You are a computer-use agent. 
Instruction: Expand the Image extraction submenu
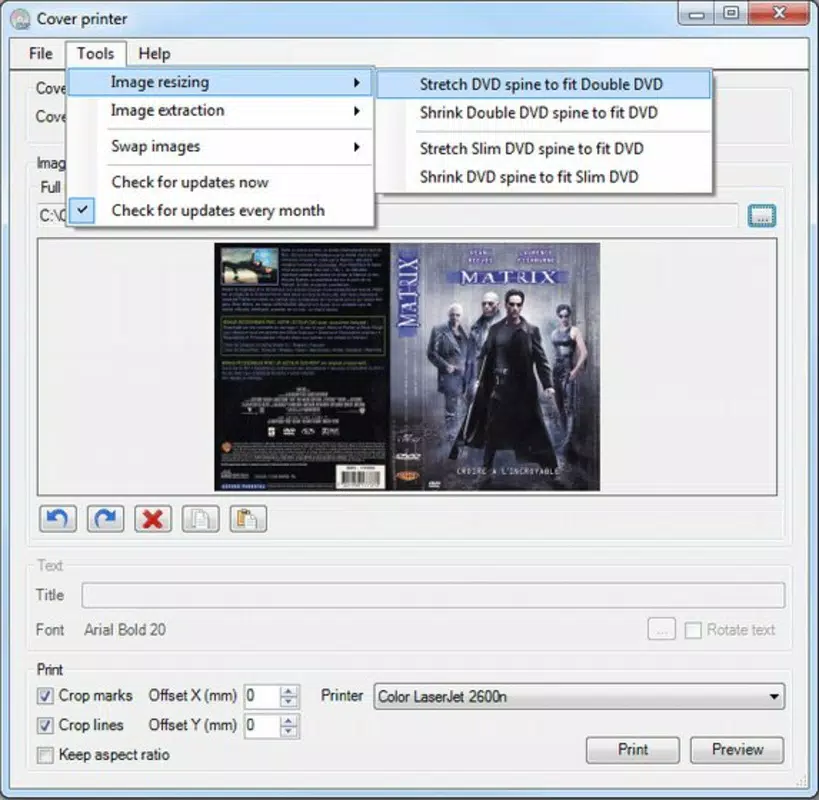point(220,111)
